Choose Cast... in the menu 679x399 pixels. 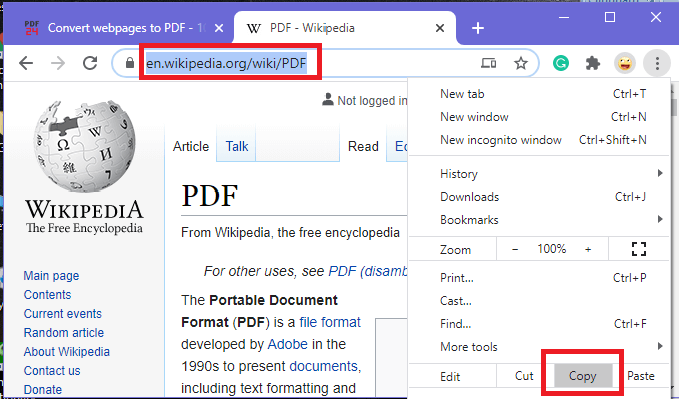(x=539, y=301)
